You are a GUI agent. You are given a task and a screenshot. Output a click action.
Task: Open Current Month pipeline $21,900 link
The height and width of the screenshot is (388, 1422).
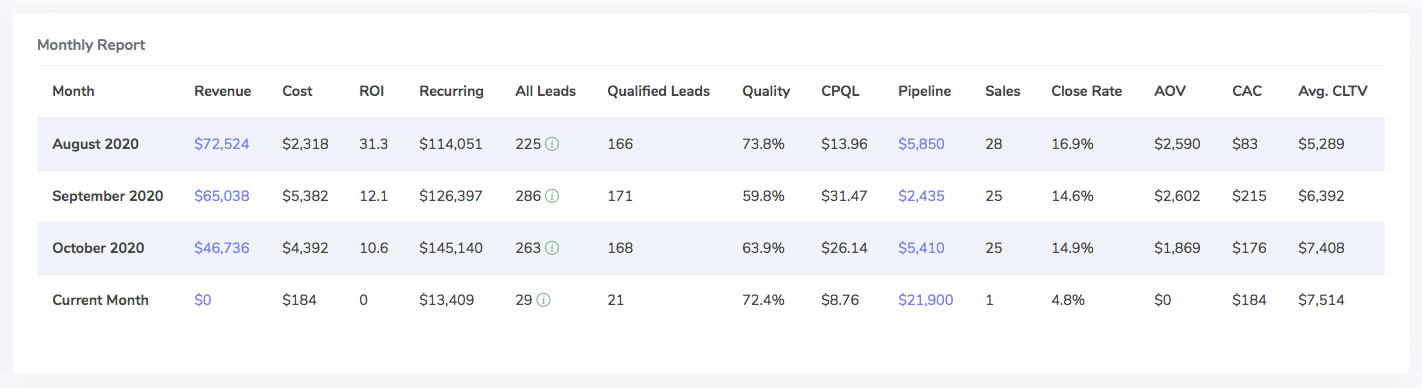point(926,300)
